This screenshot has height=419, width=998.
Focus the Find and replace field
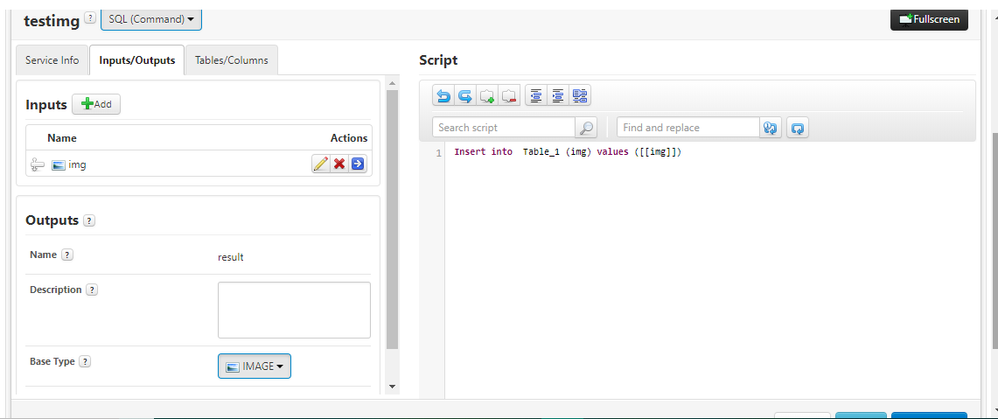point(688,128)
